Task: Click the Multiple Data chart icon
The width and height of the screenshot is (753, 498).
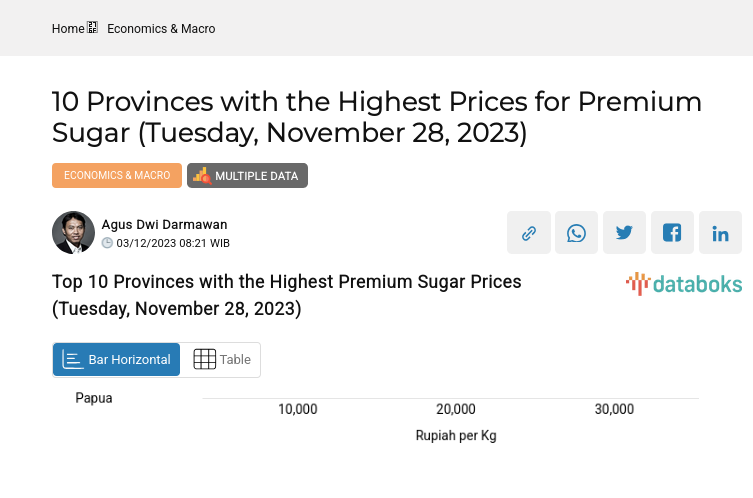Action: pos(202,176)
